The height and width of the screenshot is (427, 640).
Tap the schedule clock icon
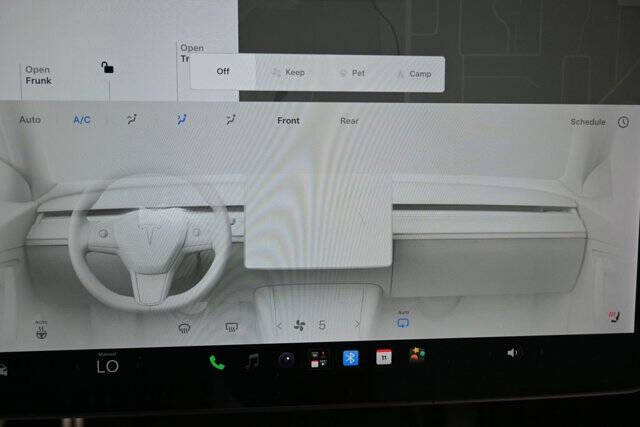pyautogui.click(x=623, y=122)
